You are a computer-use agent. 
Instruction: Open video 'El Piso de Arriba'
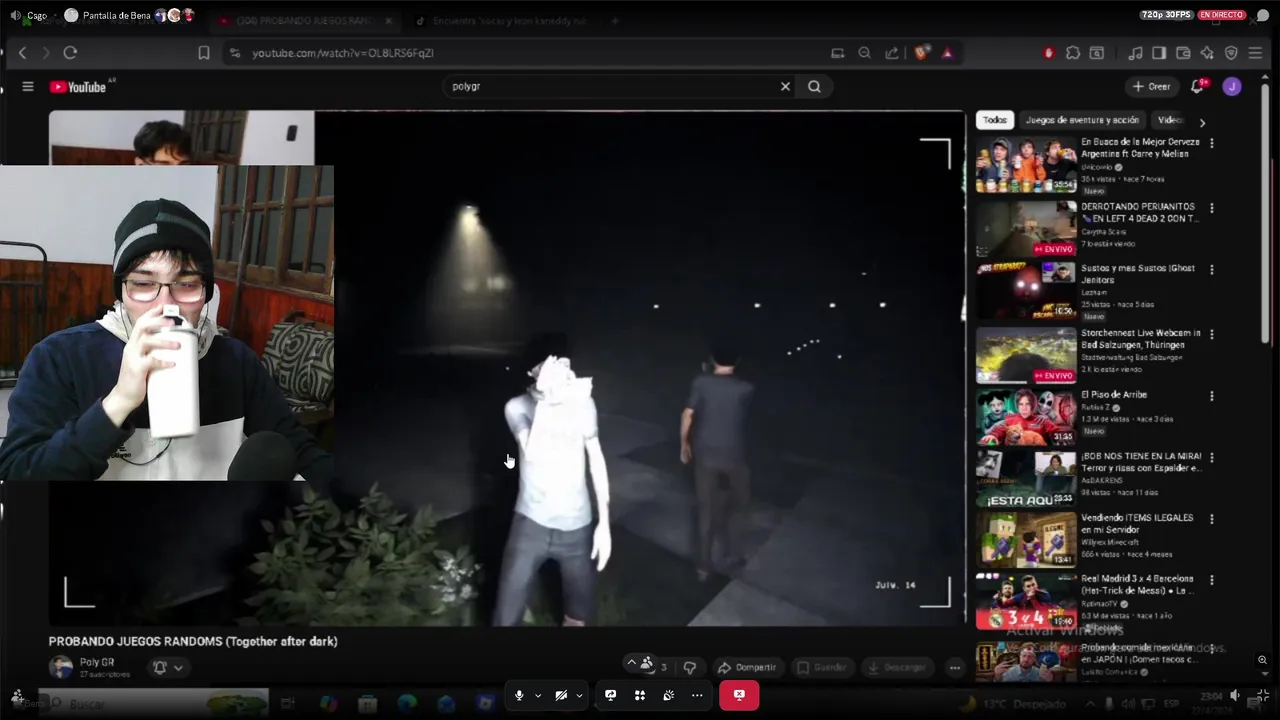point(1114,395)
